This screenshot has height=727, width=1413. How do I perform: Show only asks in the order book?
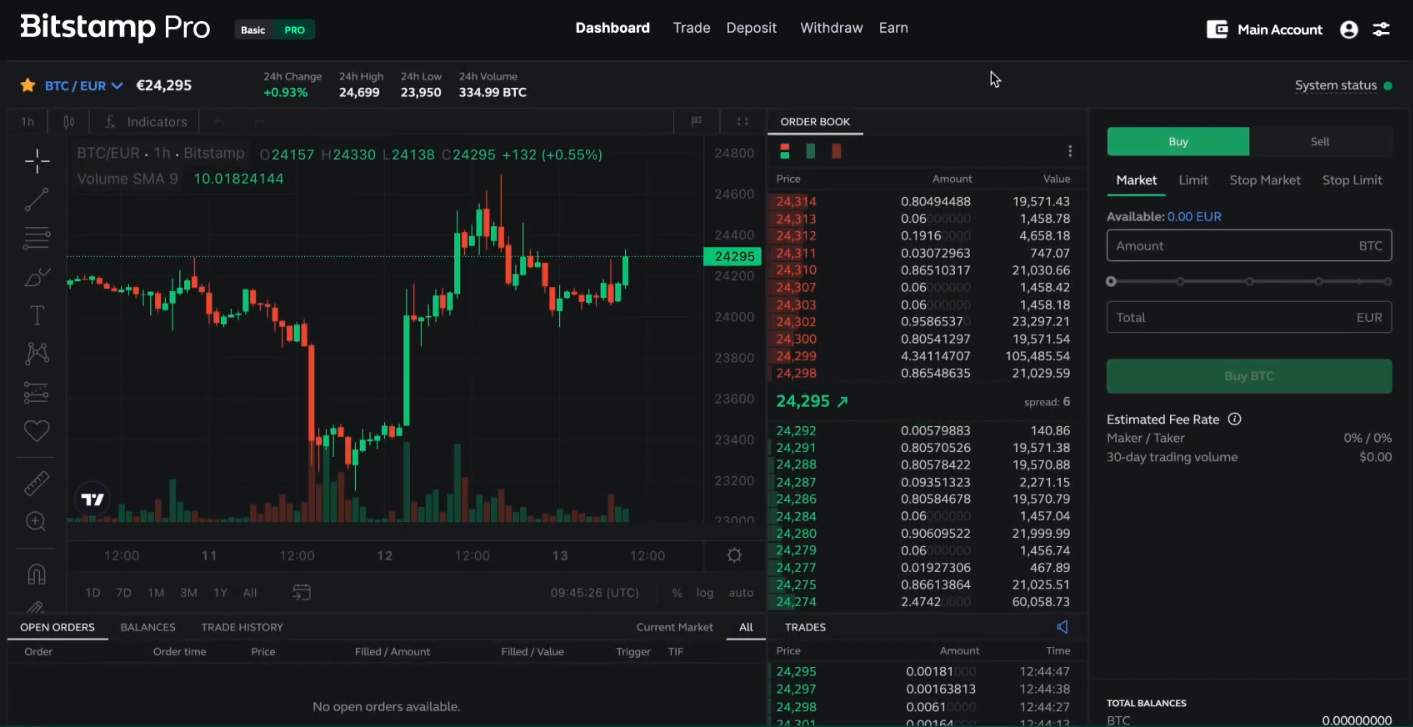coord(836,151)
